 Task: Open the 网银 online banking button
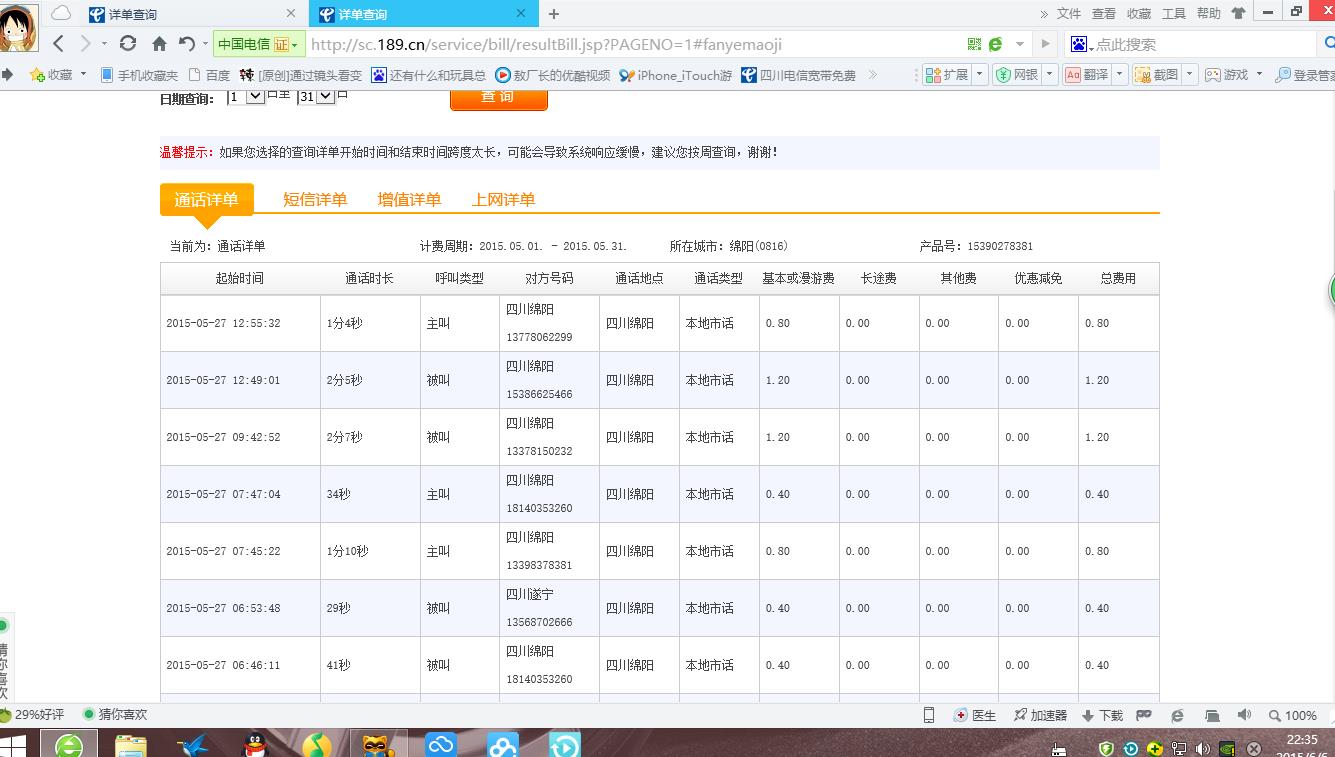pos(1017,75)
